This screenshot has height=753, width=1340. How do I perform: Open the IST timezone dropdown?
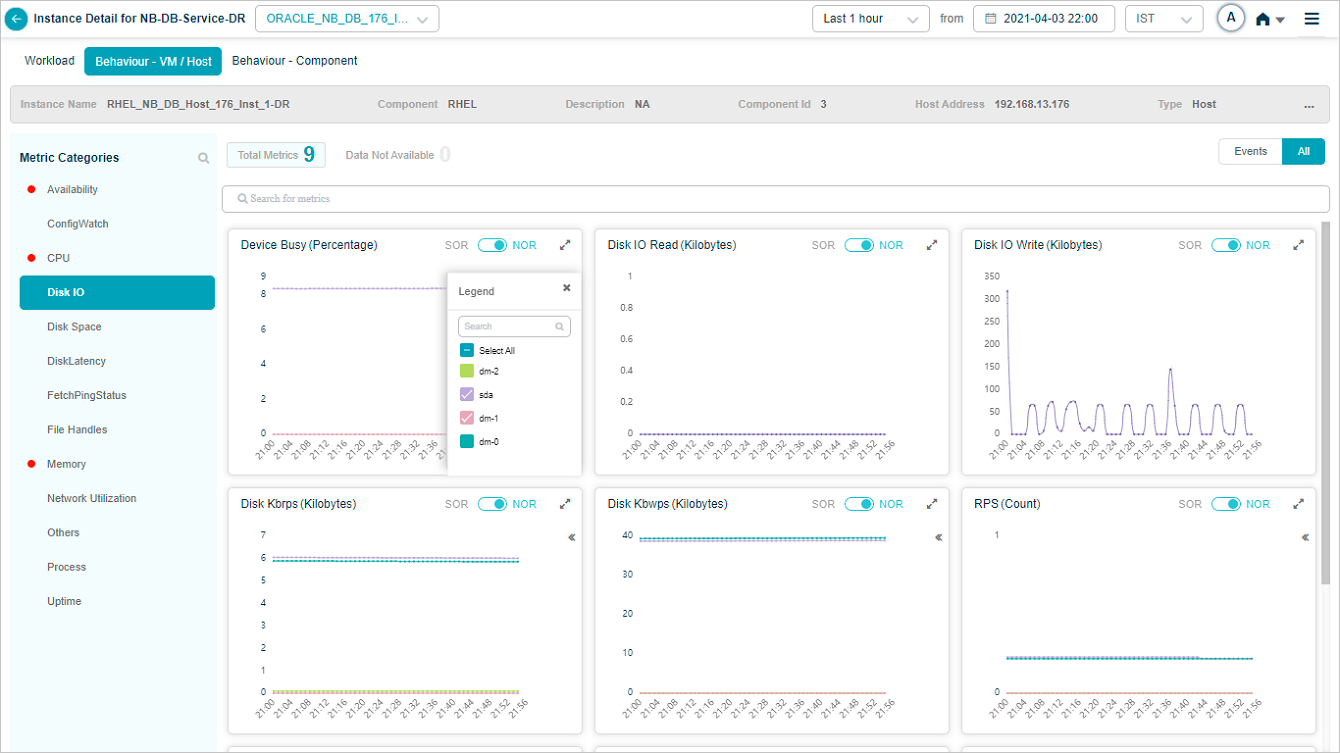click(x=1163, y=19)
